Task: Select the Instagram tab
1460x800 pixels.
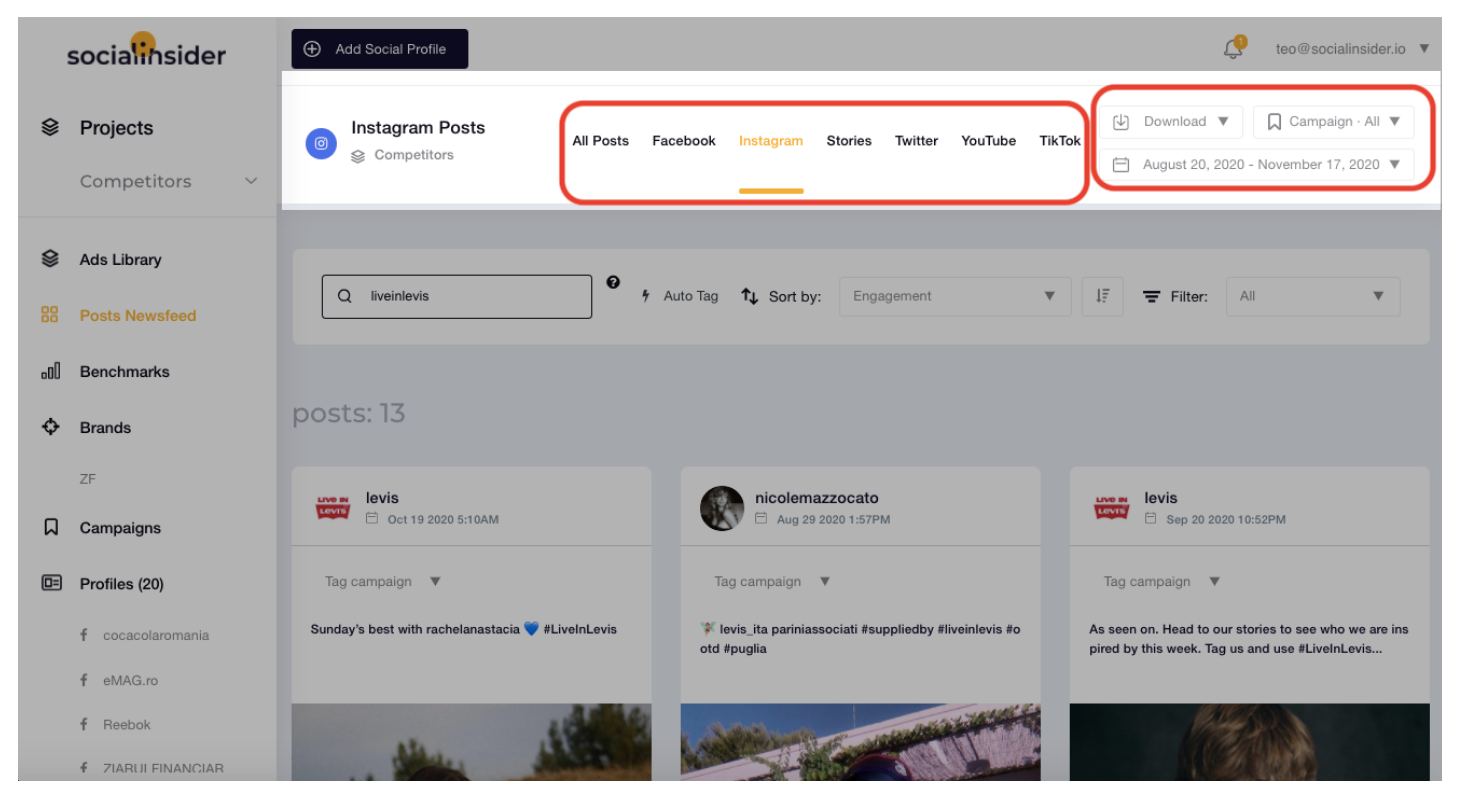Action: (771, 141)
